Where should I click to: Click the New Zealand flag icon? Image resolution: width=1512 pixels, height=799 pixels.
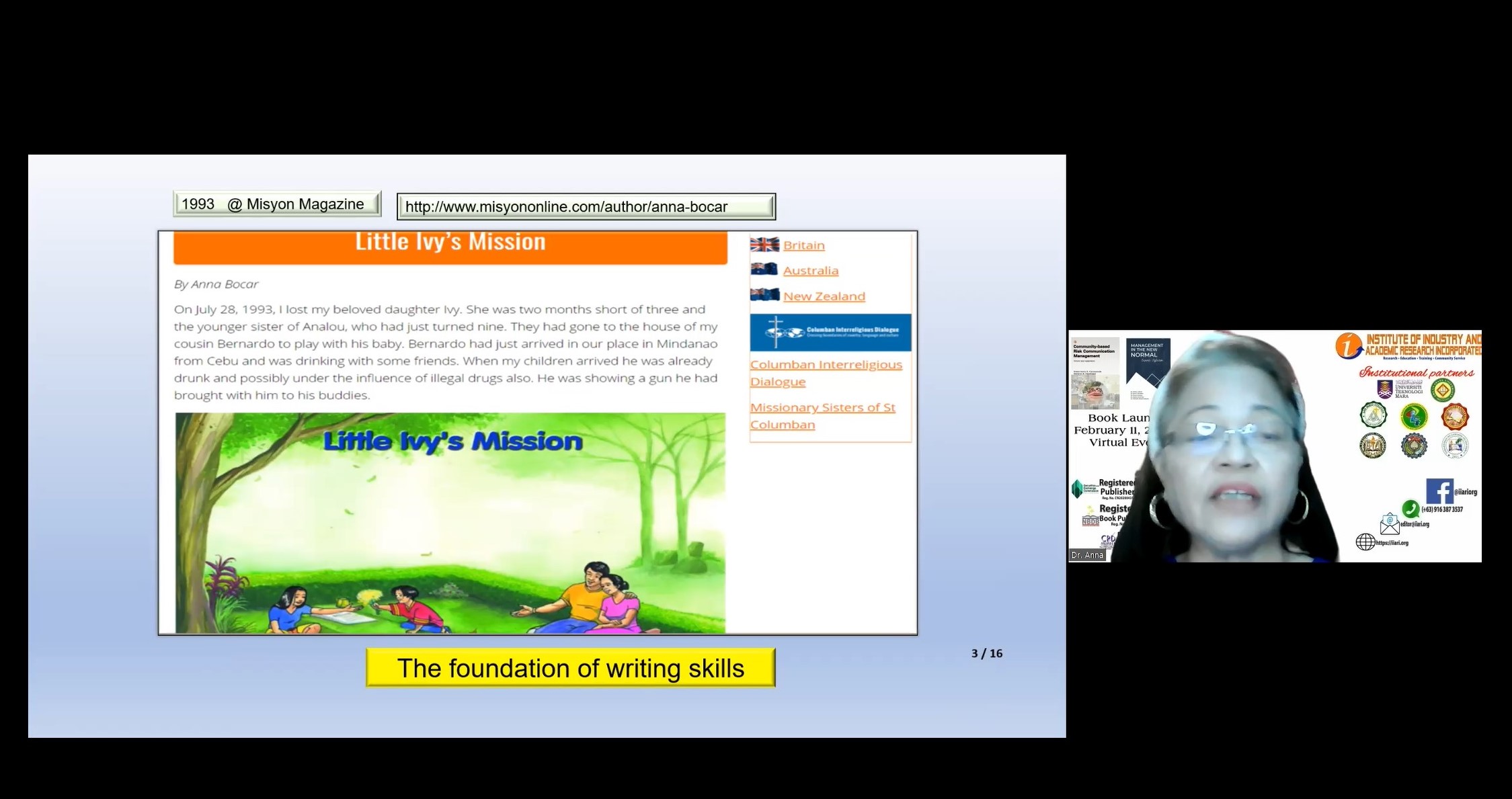tap(764, 295)
